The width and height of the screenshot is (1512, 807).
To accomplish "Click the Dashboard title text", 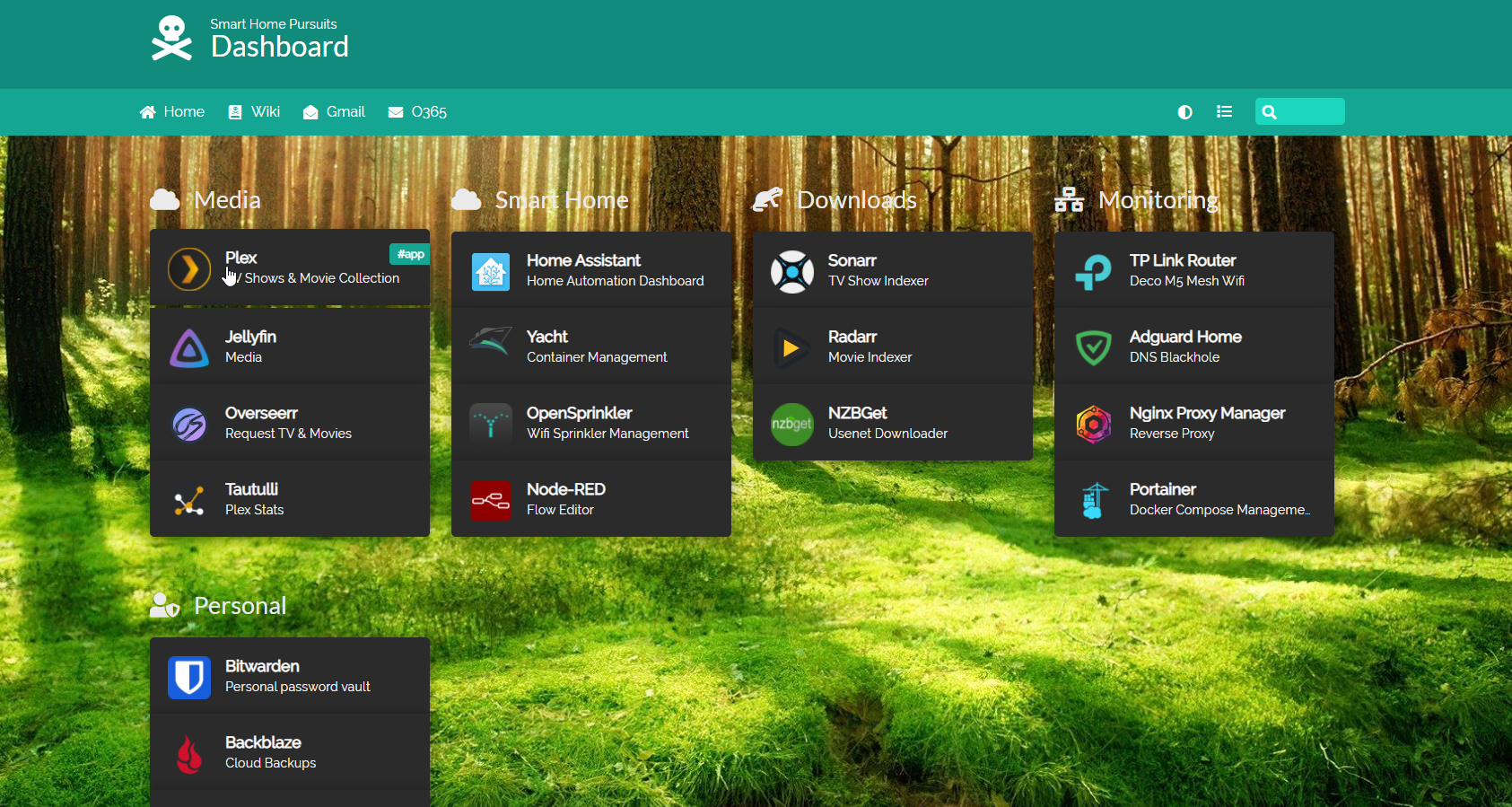I will (x=280, y=47).
